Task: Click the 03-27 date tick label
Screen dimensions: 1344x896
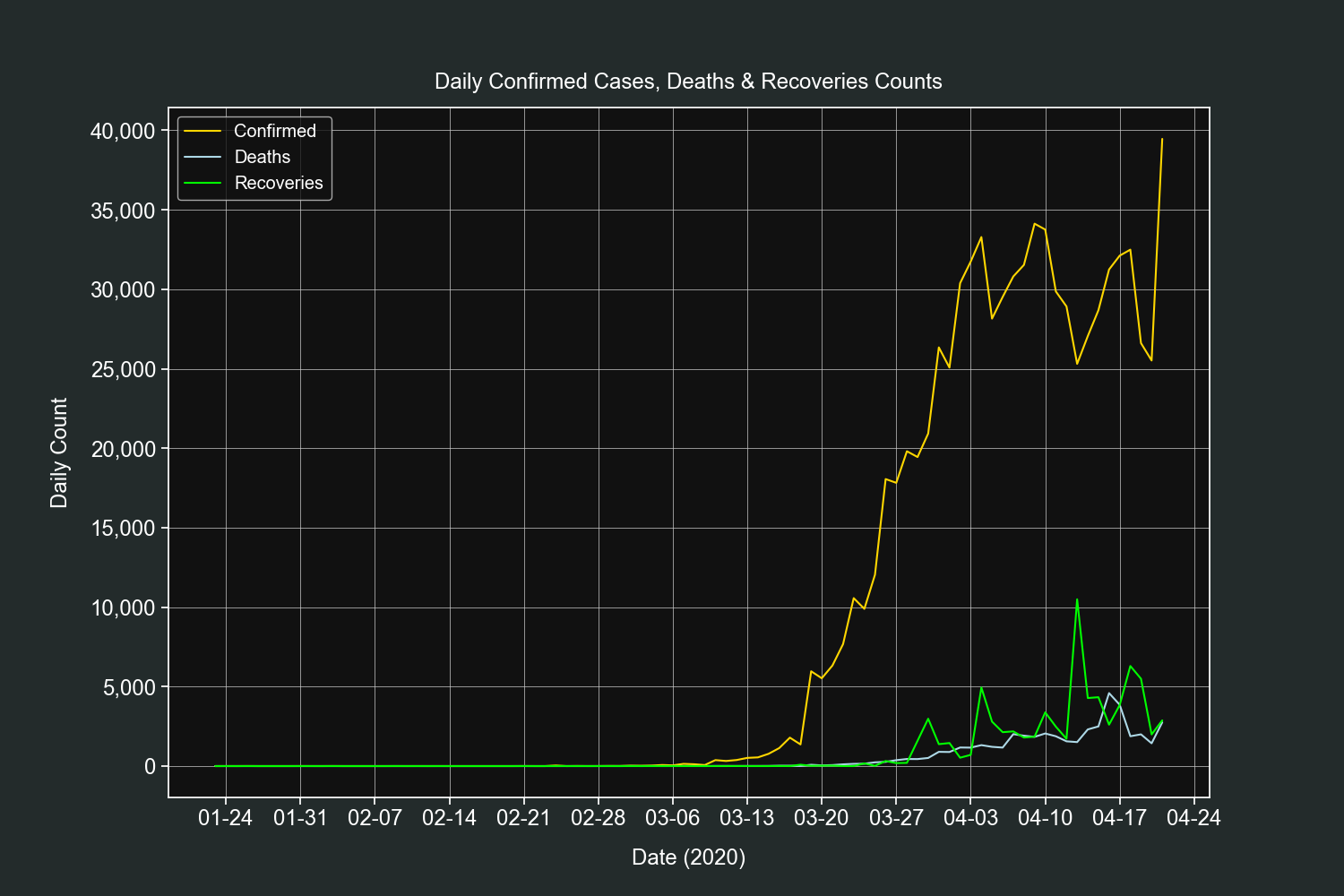Action: pos(896,818)
